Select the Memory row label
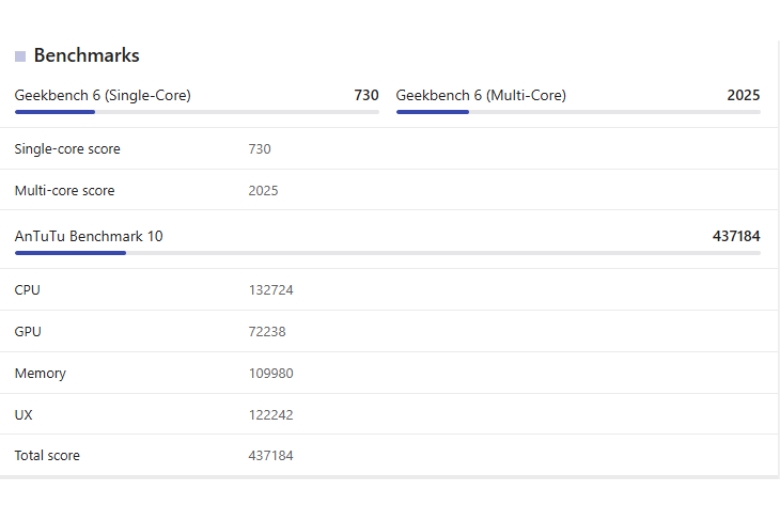Viewport: 780px width, 520px height. [x=40, y=373]
